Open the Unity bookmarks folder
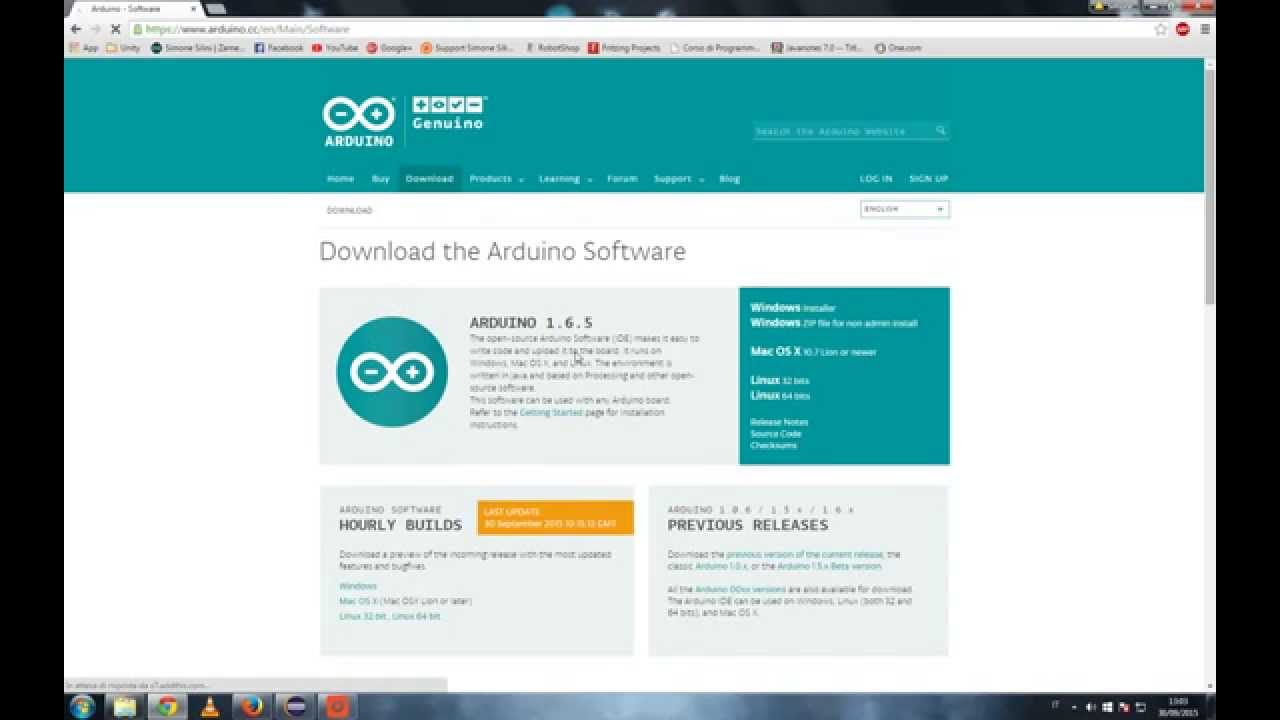 (x=124, y=47)
